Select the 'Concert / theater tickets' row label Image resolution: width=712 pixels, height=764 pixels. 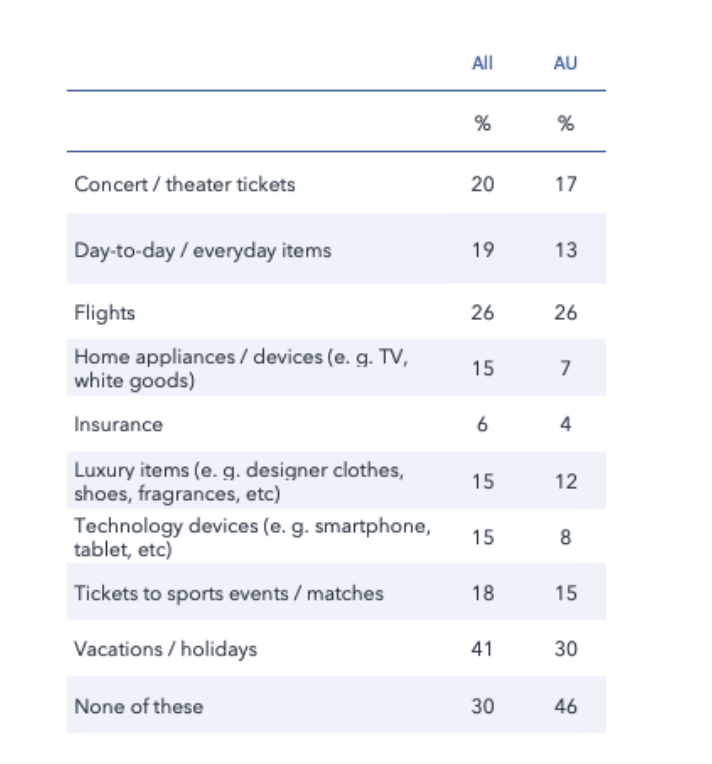[185, 184]
